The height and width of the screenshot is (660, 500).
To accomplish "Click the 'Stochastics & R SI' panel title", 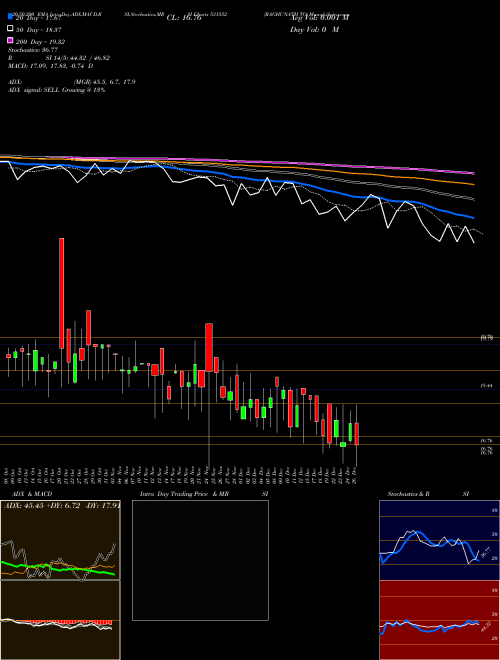I will [x=428, y=494].
